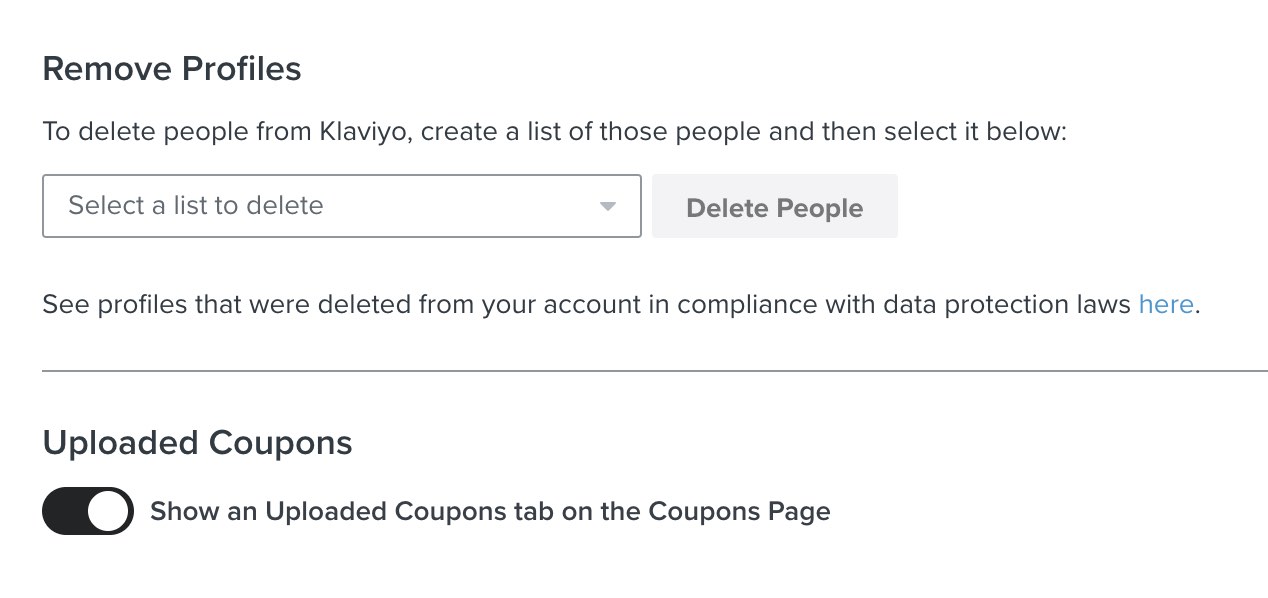The height and width of the screenshot is (598, 1268).
Task: Follow the blue hyperlink in the compliance text
Action: 1165,304
